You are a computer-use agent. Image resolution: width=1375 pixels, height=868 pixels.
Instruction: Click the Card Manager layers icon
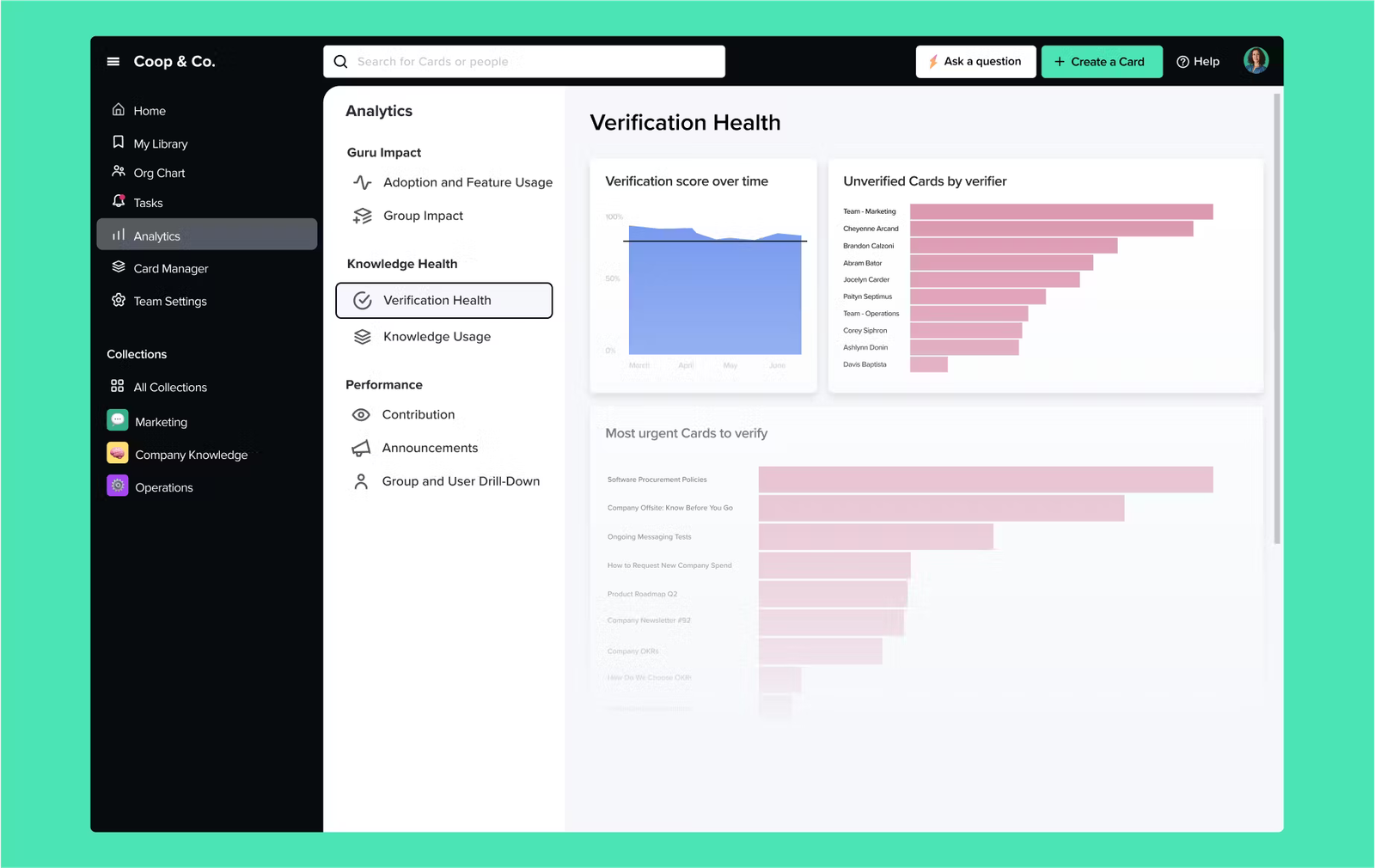click(x=119, y=267)
